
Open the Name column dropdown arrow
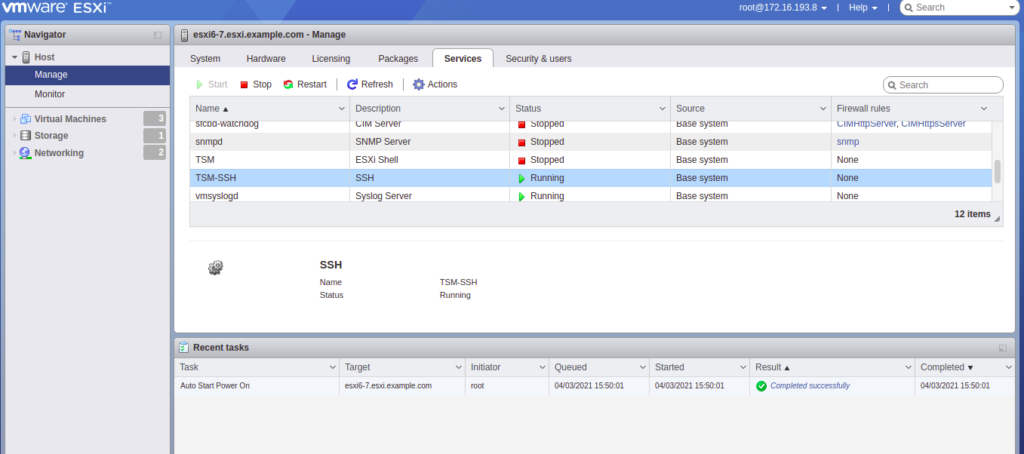tap(342, 108)
